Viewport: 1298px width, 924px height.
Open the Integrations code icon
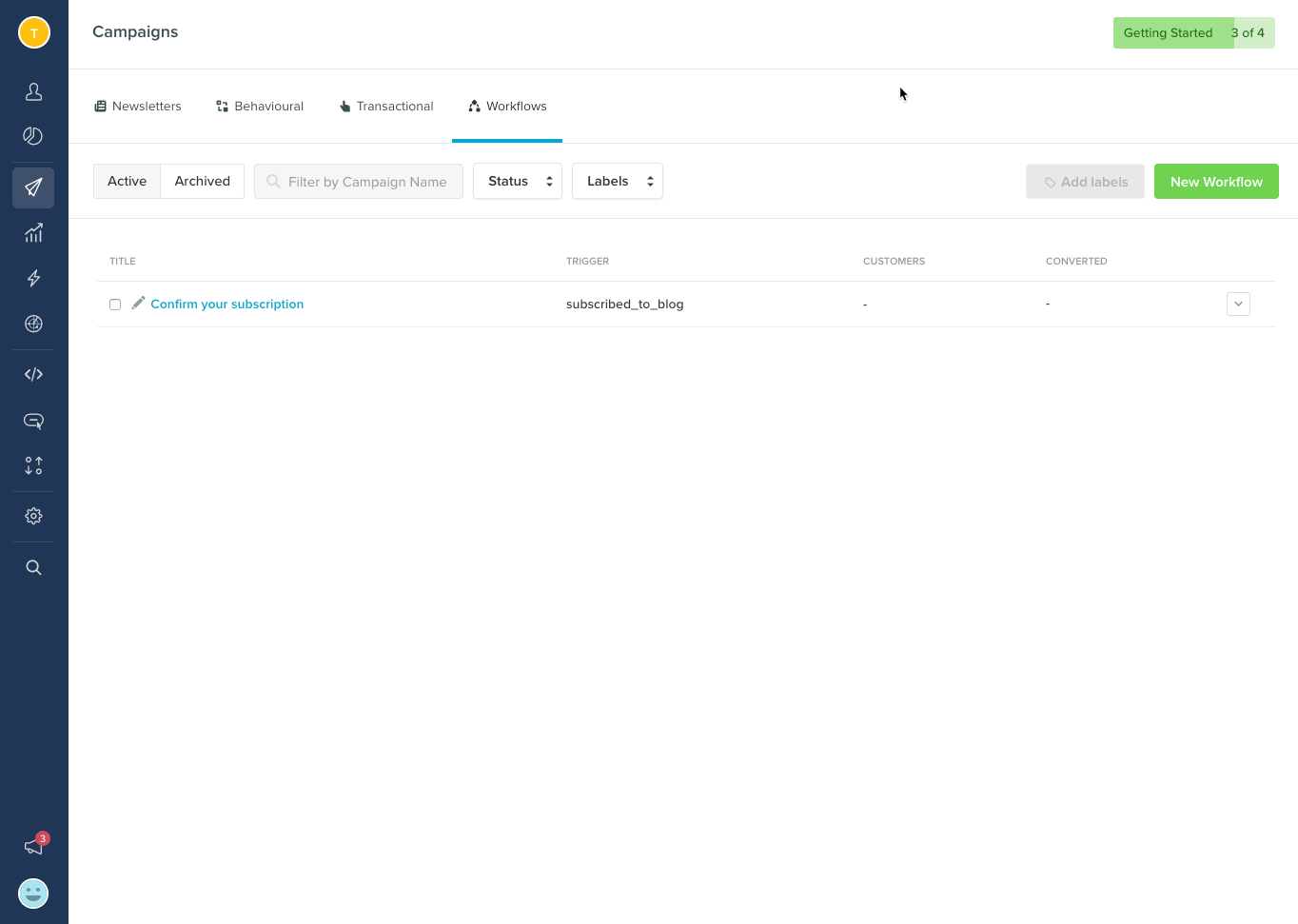33,374
